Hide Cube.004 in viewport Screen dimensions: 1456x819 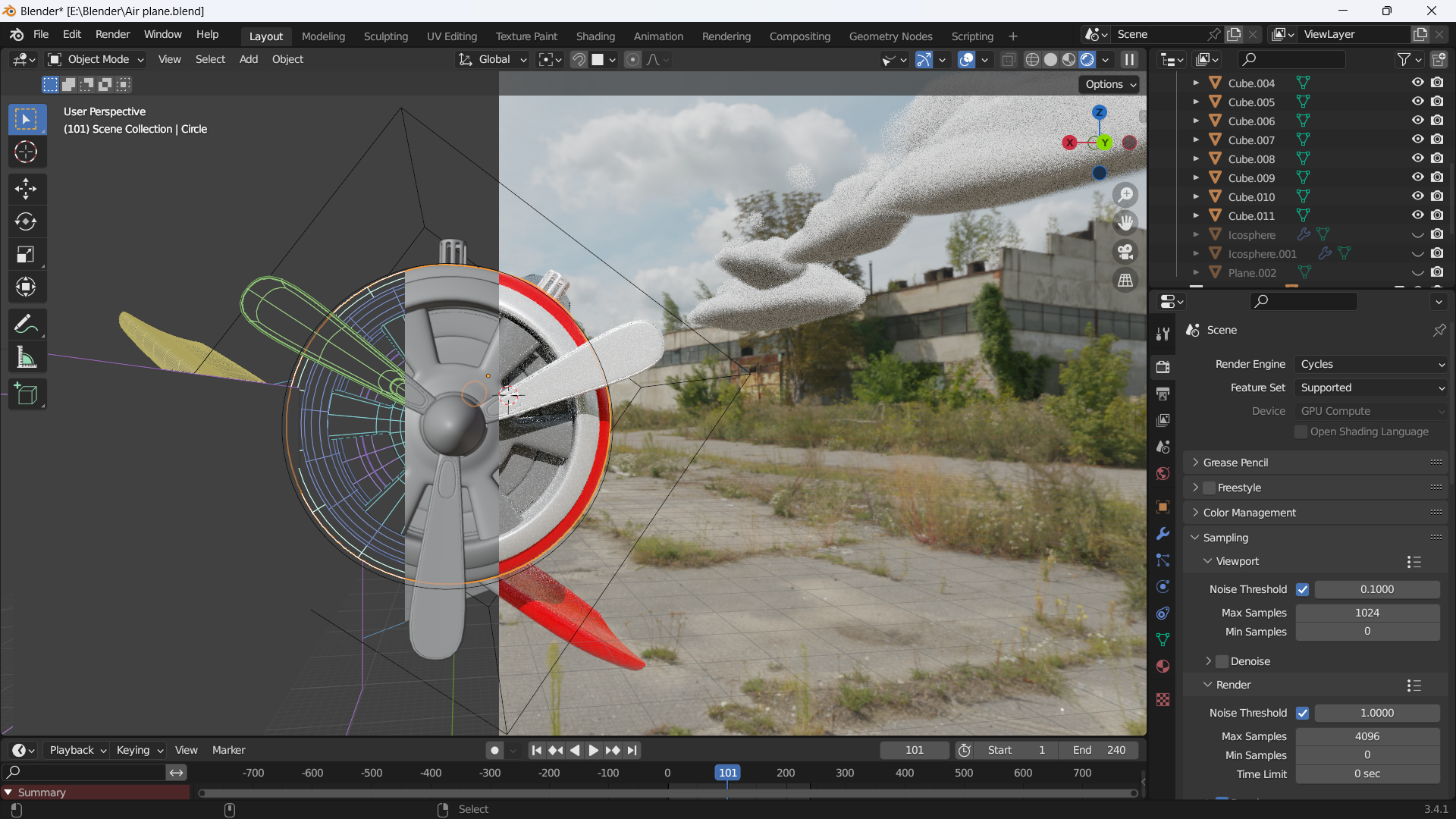[1417, 83]
